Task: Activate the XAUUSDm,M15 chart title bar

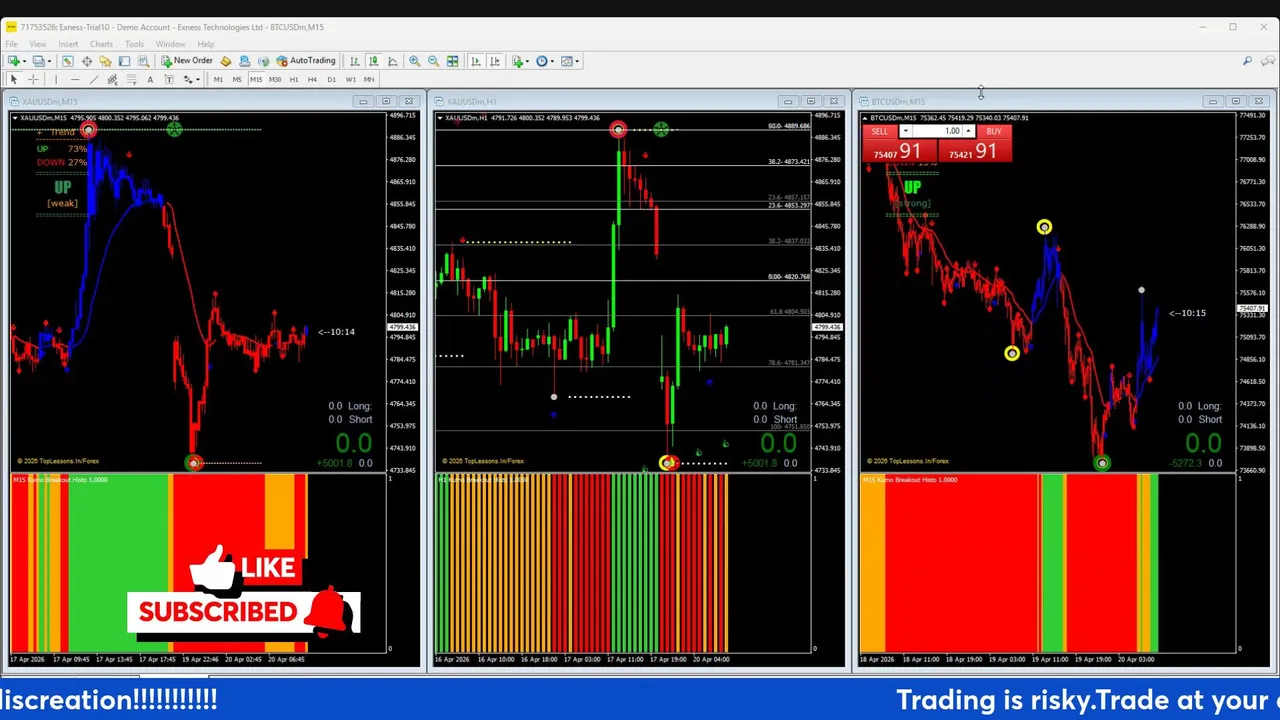Action: click(213, 101)
